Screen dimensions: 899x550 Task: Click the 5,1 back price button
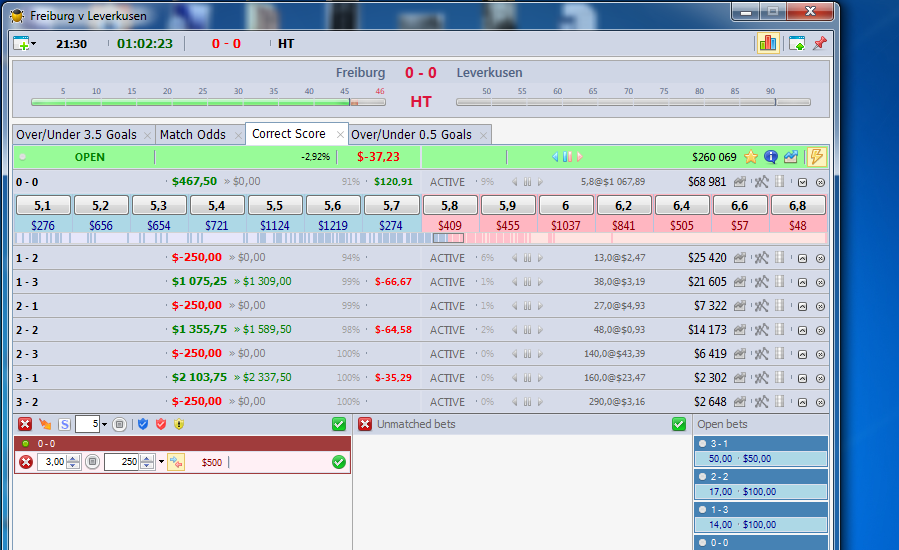pos(43,205)
